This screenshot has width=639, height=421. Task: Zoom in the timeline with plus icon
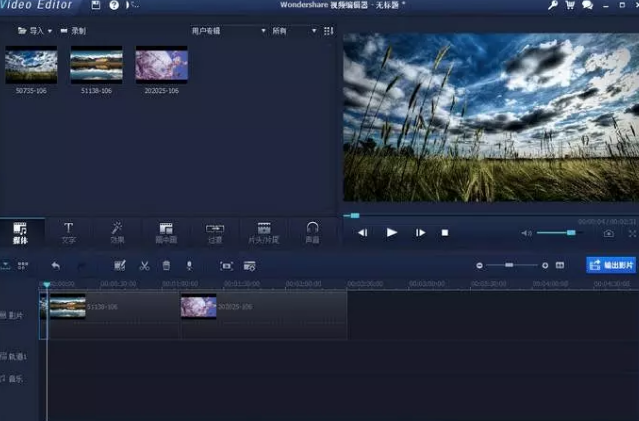(x=545, y=265)
